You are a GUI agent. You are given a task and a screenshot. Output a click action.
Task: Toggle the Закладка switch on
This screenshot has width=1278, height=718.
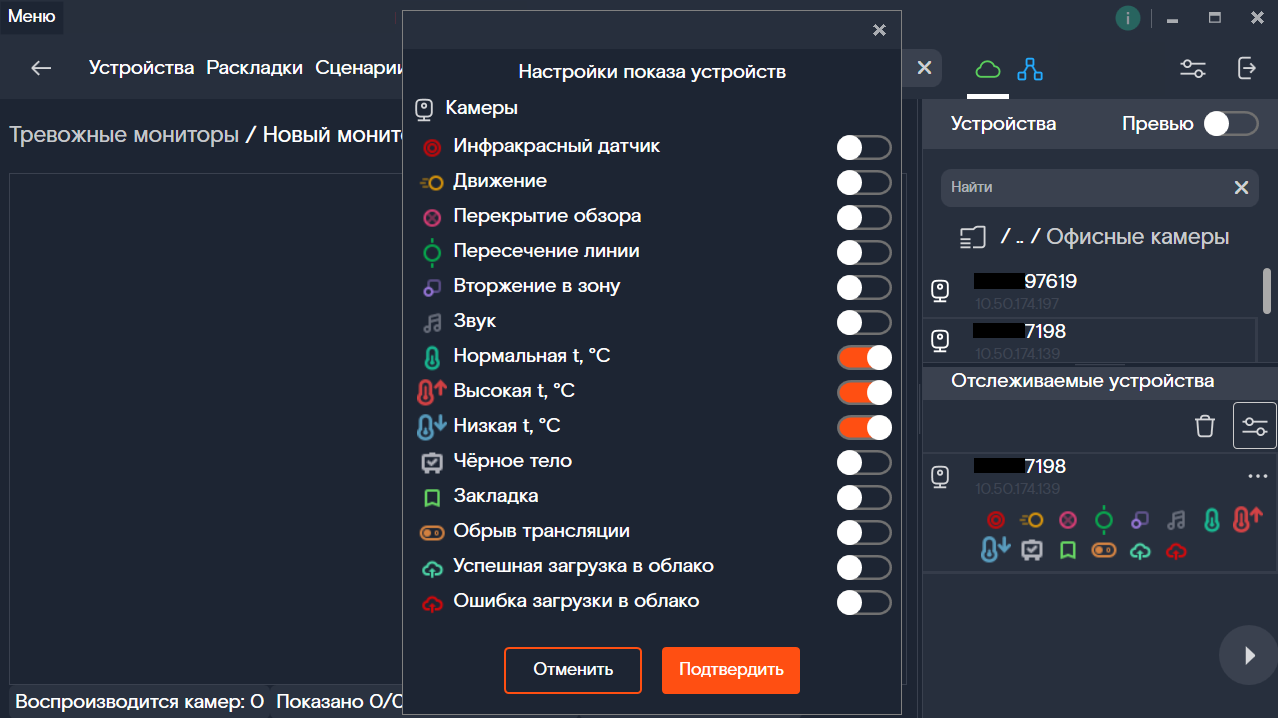point(864,498)
